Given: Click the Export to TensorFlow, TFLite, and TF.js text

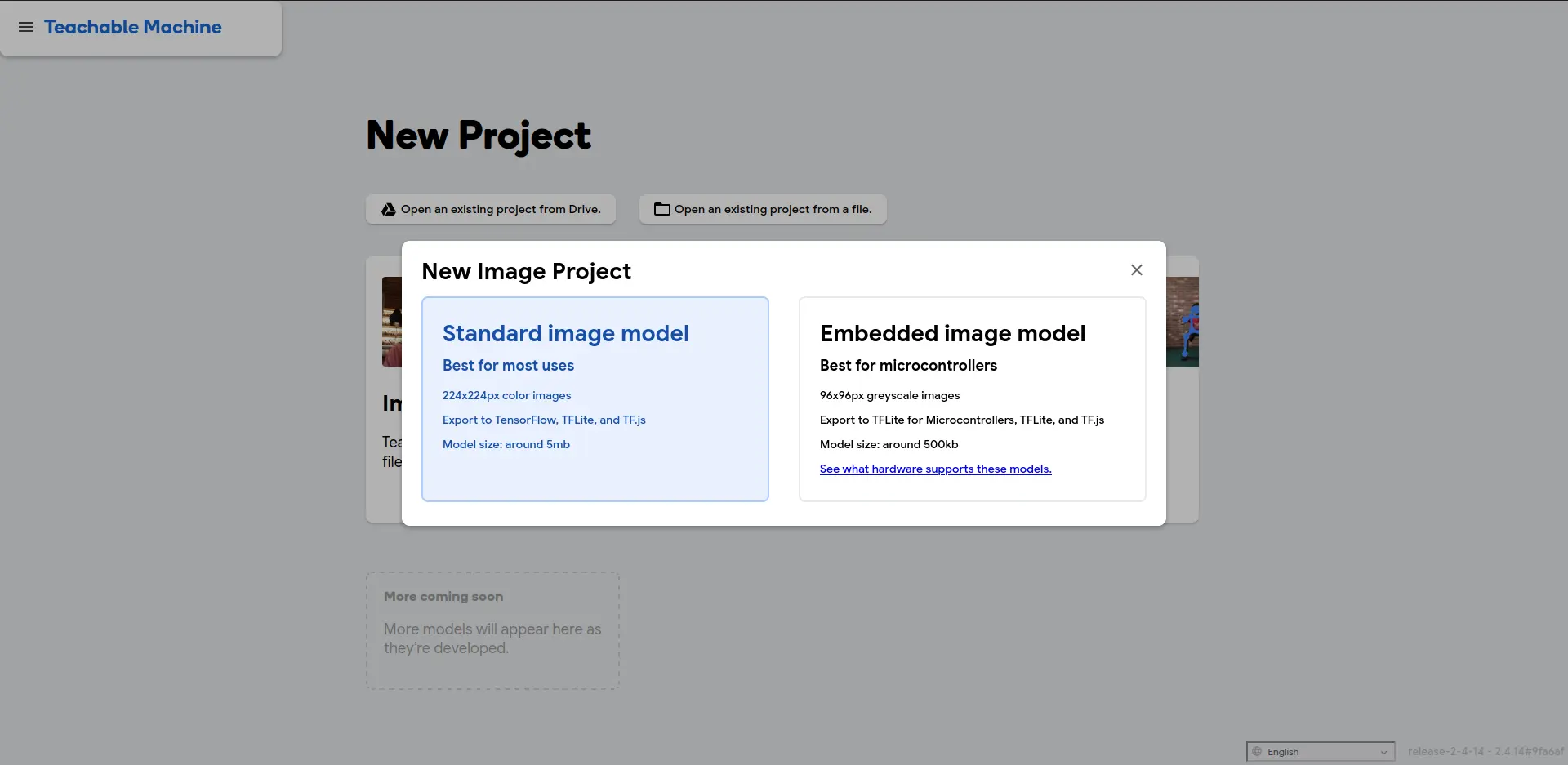Looking at the screenshot, I should [x=544, y=420].
